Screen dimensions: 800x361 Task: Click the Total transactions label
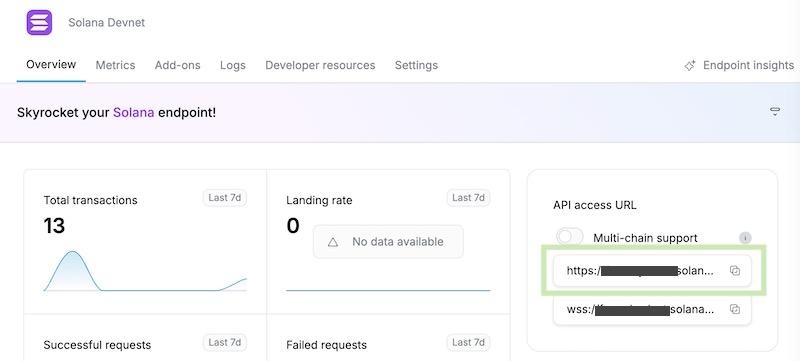[x=90, y=200]
